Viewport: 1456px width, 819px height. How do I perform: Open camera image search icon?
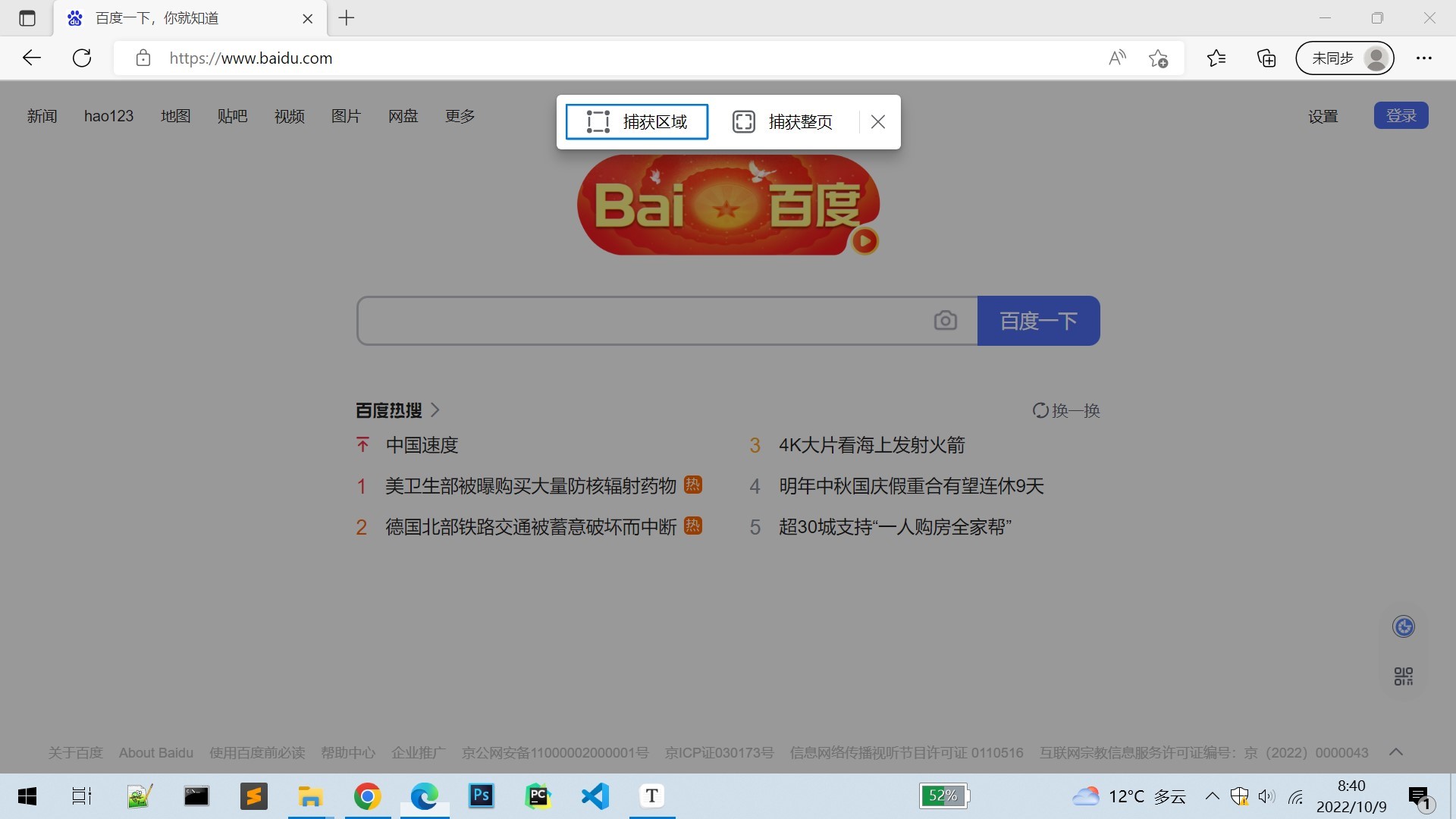[x=946, y=321]
